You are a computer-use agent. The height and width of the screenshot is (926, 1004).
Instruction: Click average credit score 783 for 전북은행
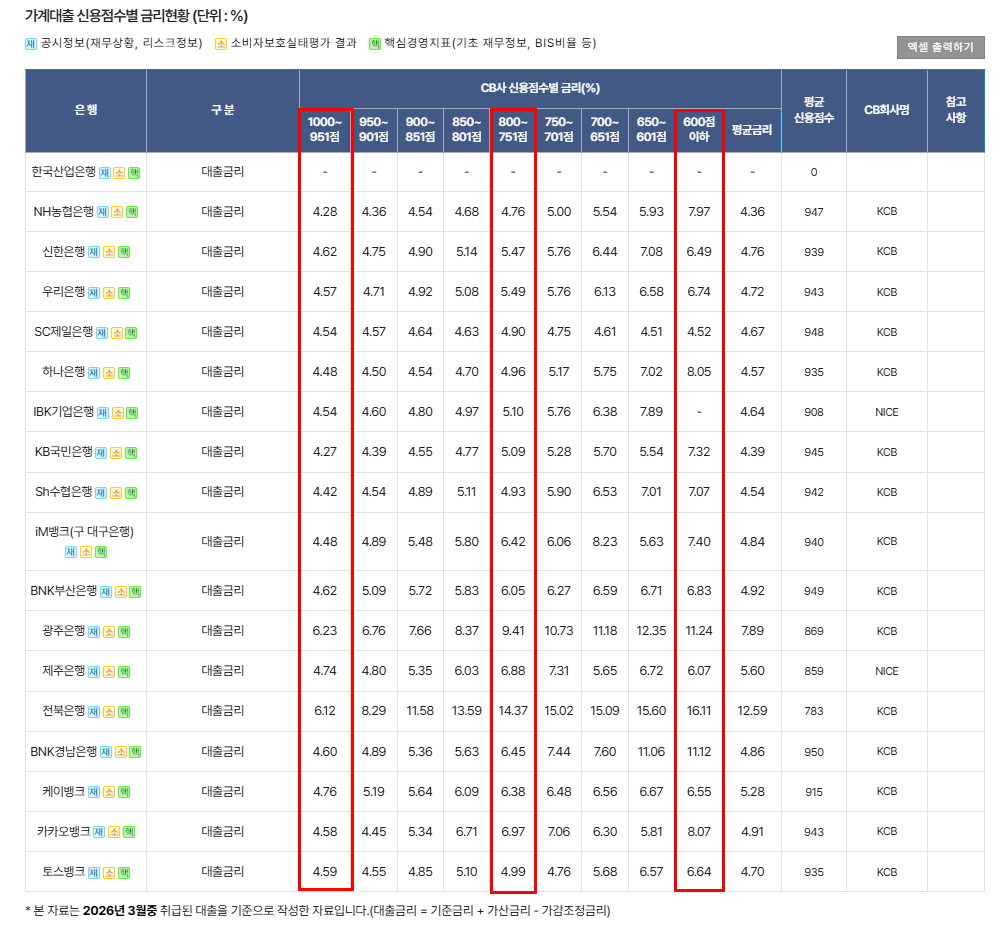point(814,711)
